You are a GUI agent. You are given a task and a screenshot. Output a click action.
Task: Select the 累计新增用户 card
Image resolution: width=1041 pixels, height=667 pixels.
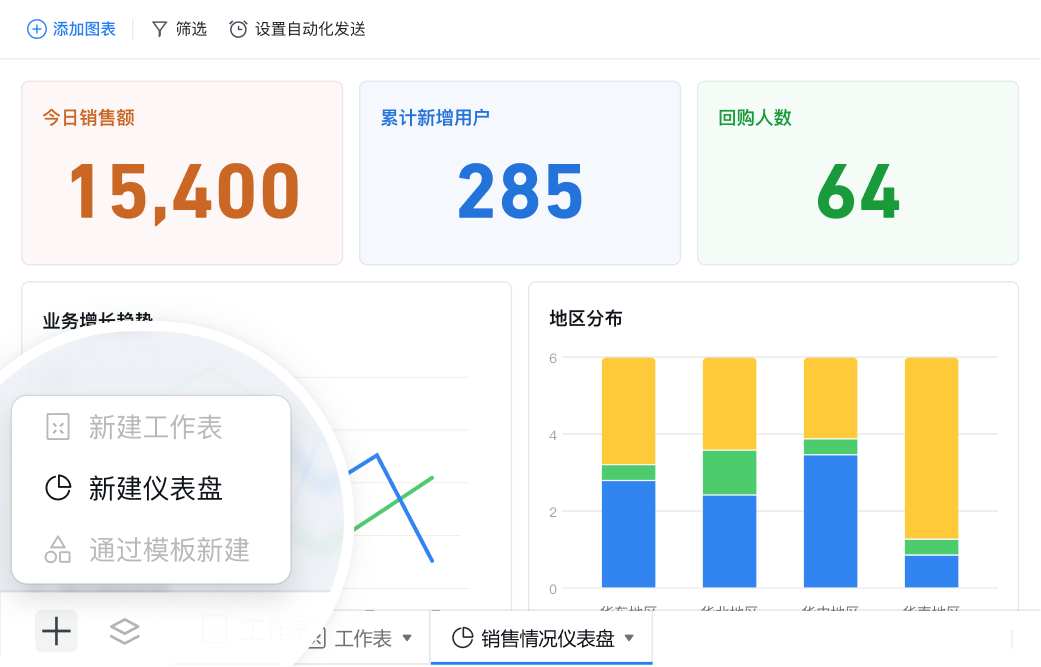click(520, 173)
